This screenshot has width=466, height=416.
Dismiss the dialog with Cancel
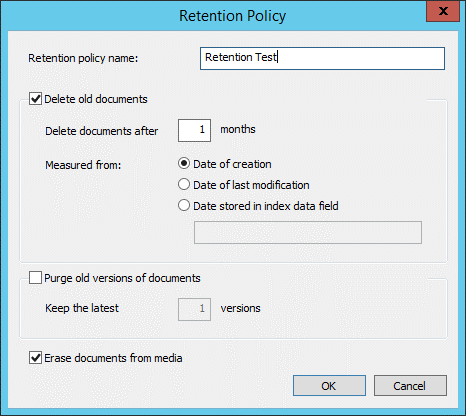pos(410,386)
